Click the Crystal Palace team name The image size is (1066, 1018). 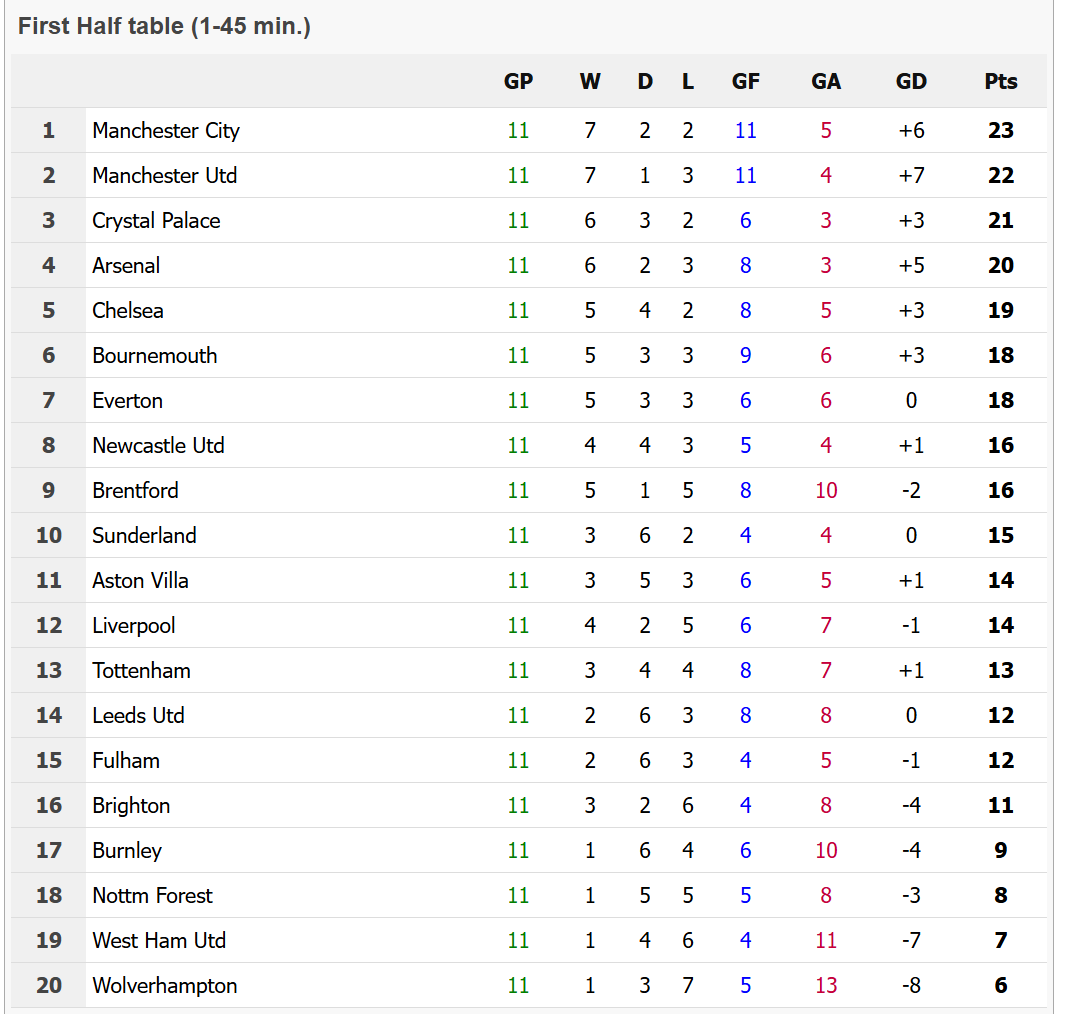pyautogui.click(x=156, y=220)
